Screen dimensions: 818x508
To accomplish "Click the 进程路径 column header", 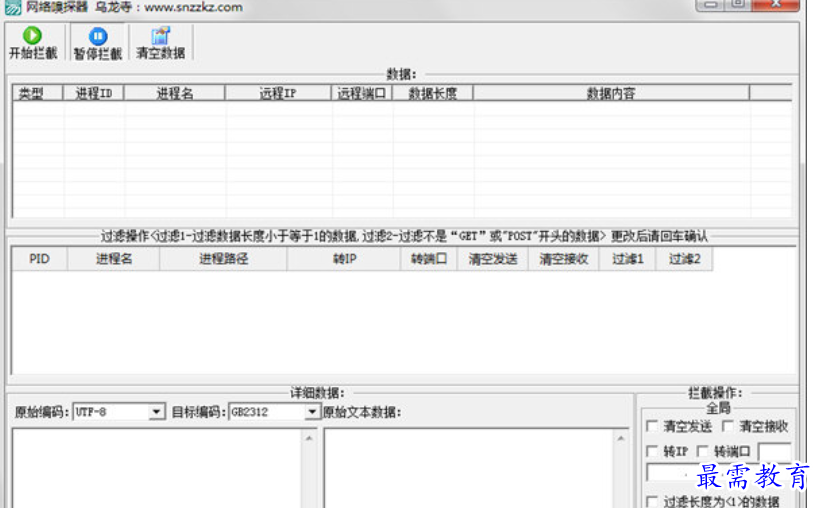I will click(223, 259).
